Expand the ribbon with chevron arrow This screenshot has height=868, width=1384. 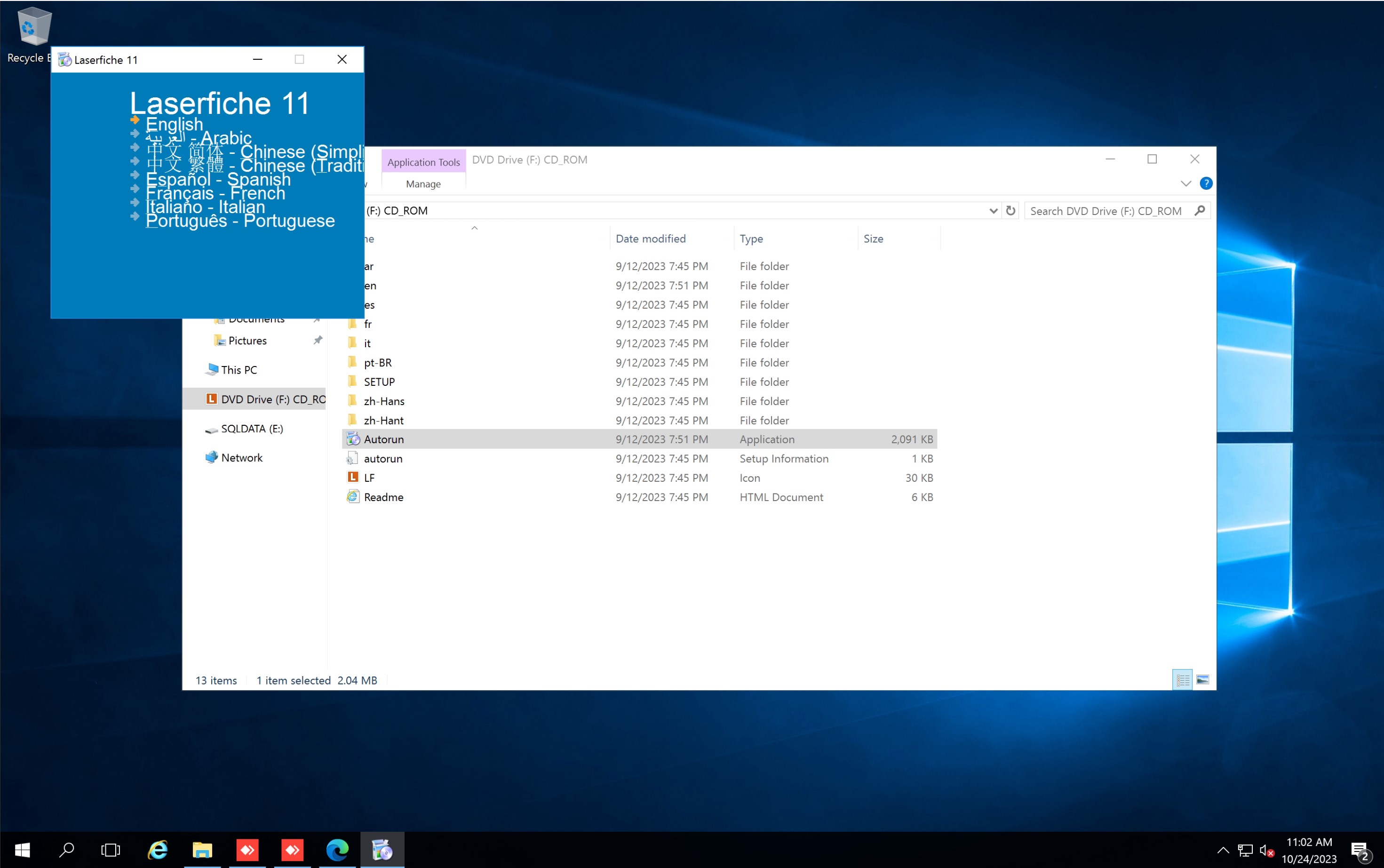pyautogui.click(x=1185, y=183)
